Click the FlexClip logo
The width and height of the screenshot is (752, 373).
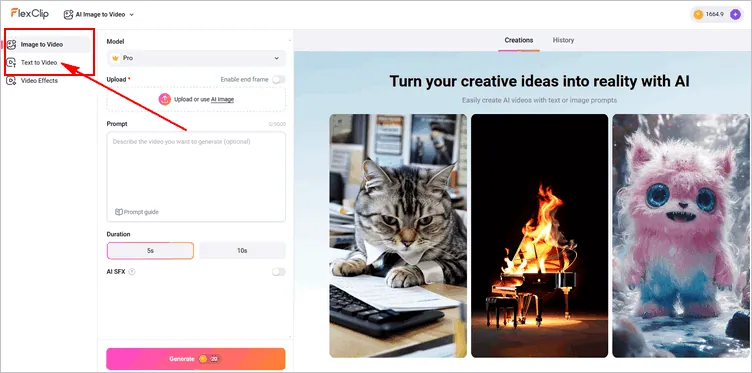point(30,13)
